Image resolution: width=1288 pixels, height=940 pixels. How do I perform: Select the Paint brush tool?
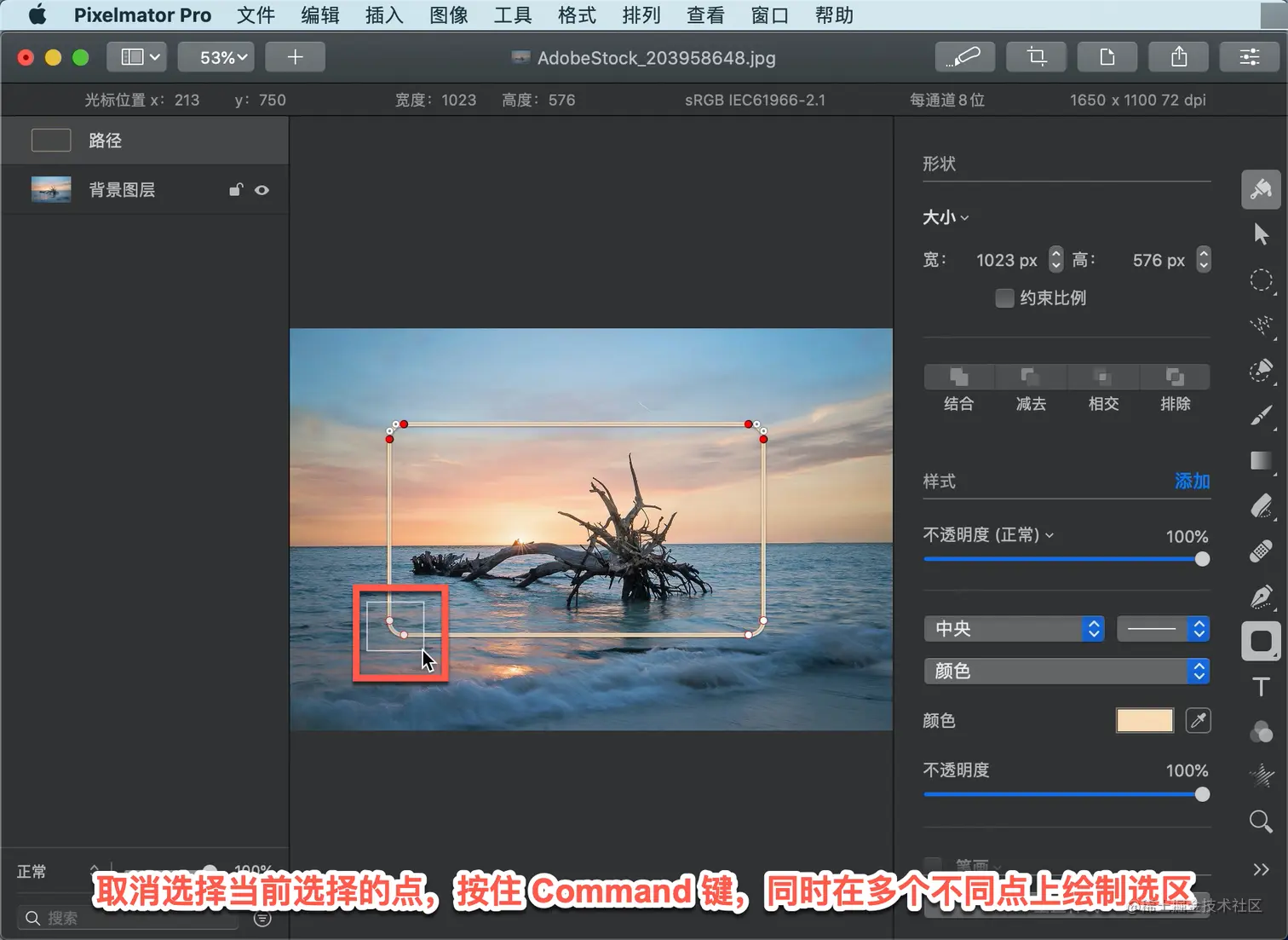(1261, 416)
